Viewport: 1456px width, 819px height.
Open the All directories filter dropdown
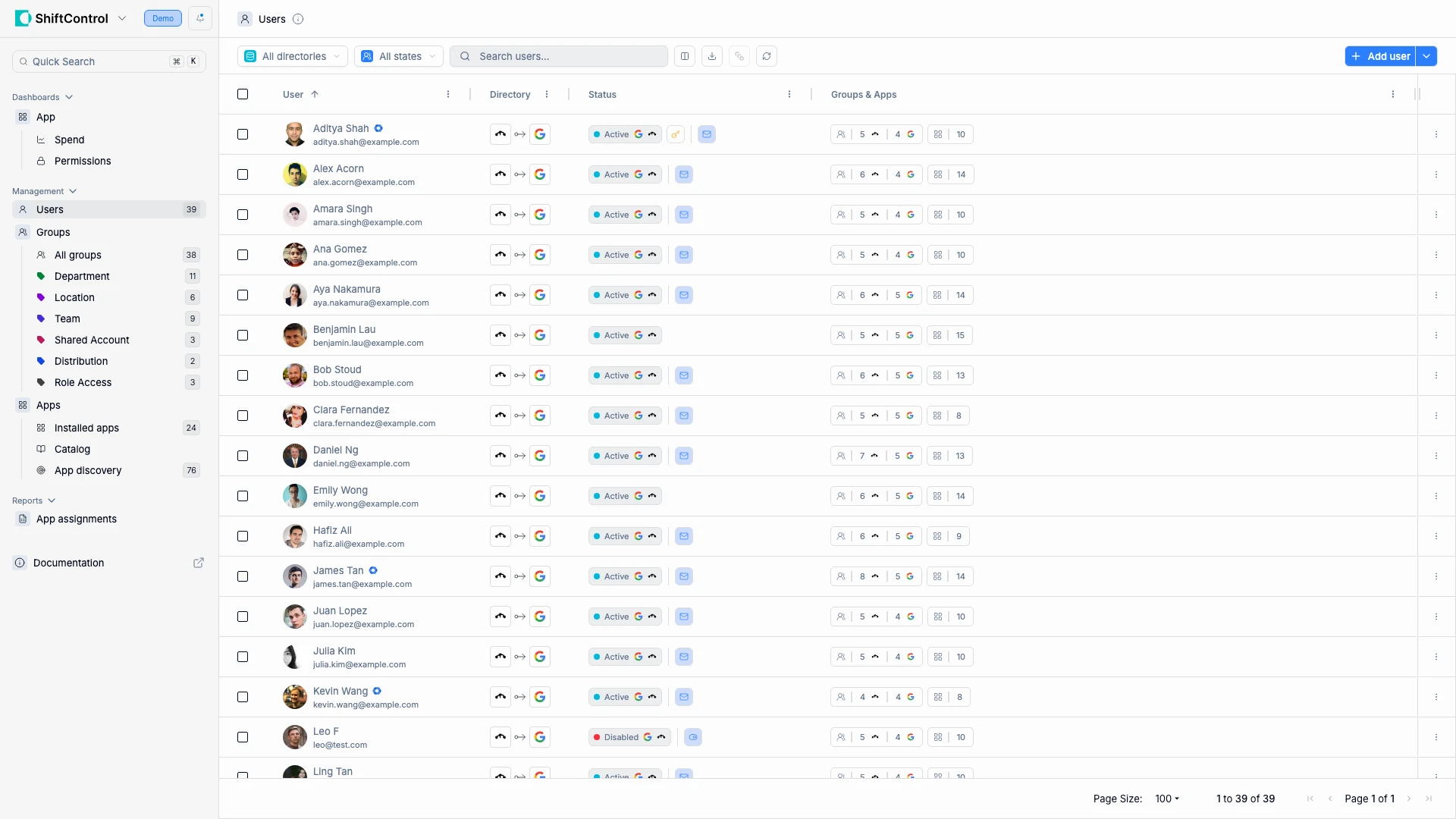coord(291,56)
